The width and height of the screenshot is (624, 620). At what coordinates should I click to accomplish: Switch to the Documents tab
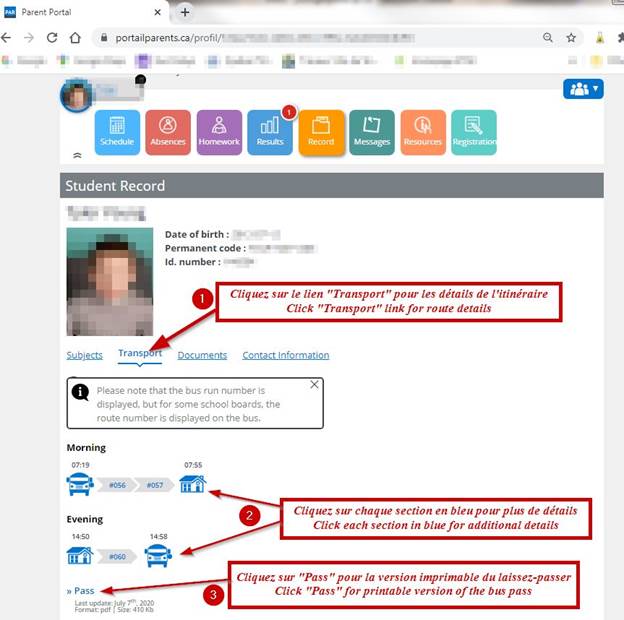[x=202, y=355]
